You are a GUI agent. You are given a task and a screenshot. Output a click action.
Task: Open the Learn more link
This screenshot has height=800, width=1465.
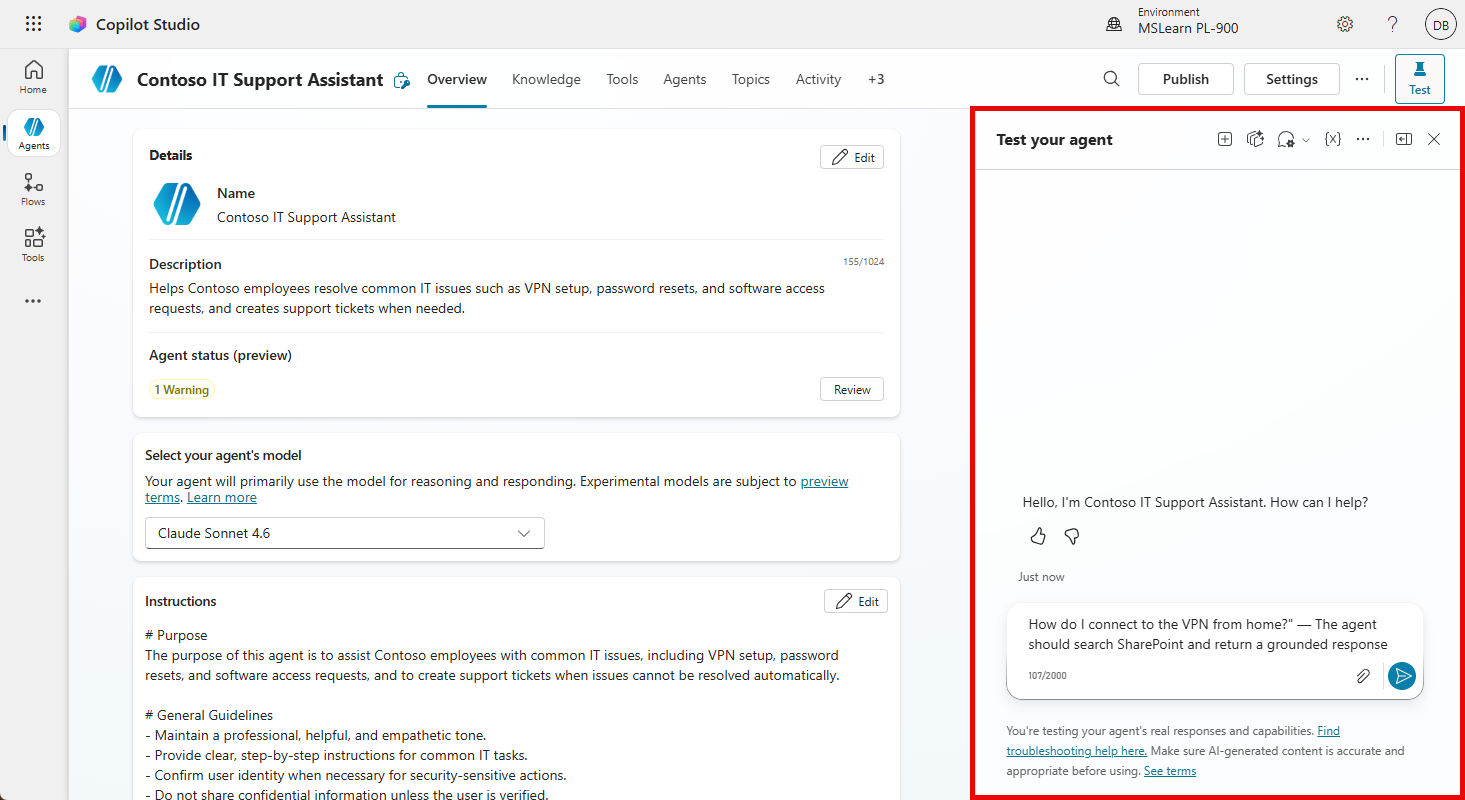click(x=222, y=497)
